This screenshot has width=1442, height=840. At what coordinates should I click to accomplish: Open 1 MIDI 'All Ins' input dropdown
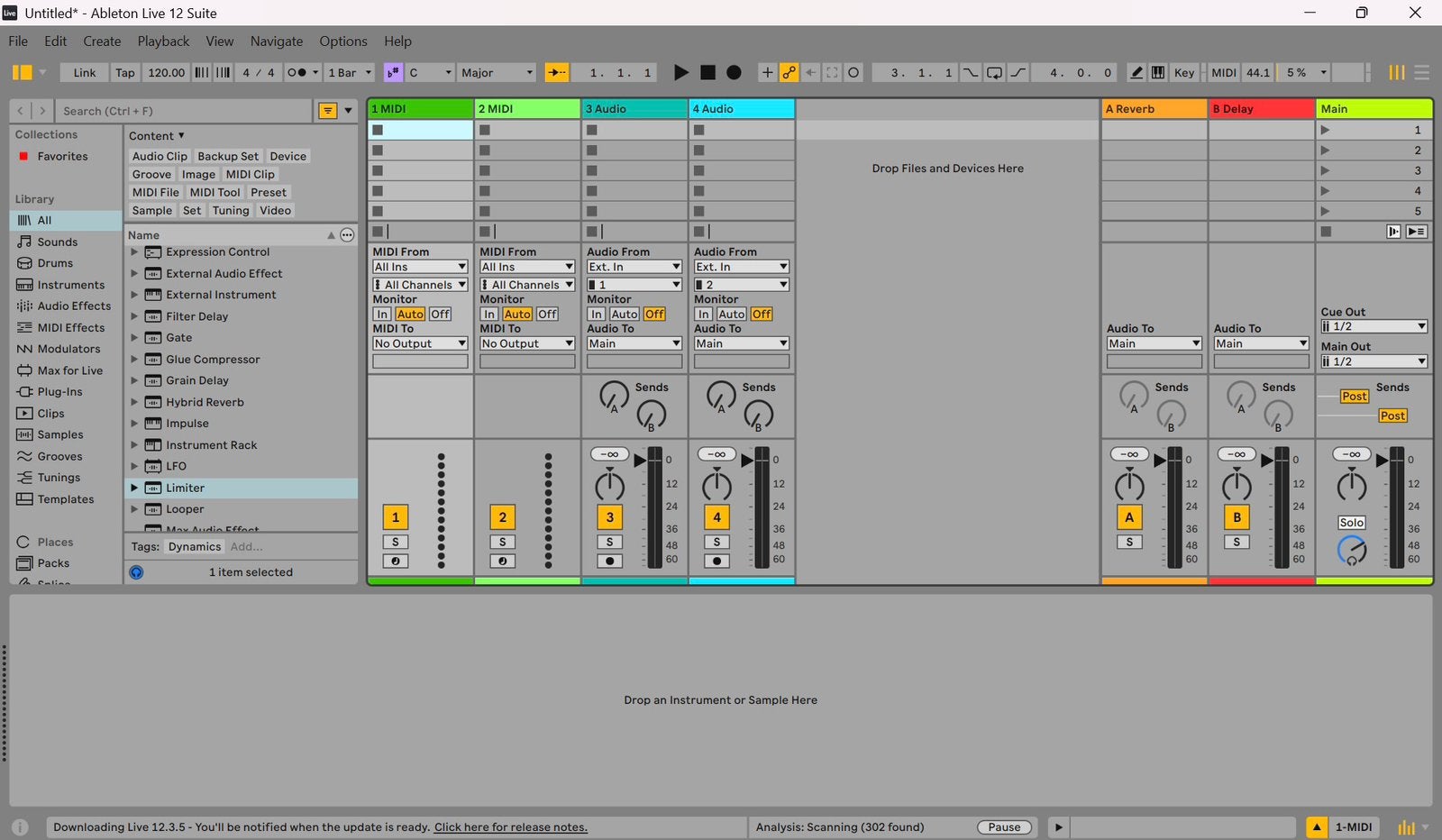[x=420, y=267]
